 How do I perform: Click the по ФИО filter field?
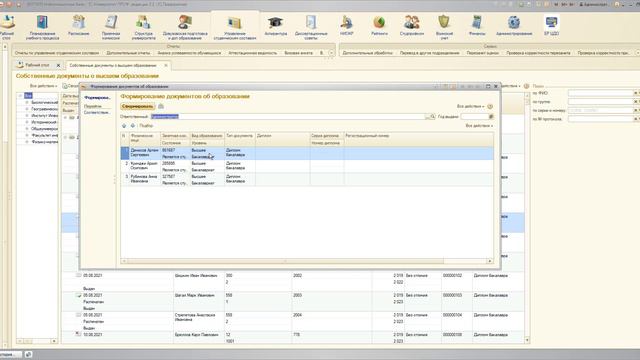point(600,93)
